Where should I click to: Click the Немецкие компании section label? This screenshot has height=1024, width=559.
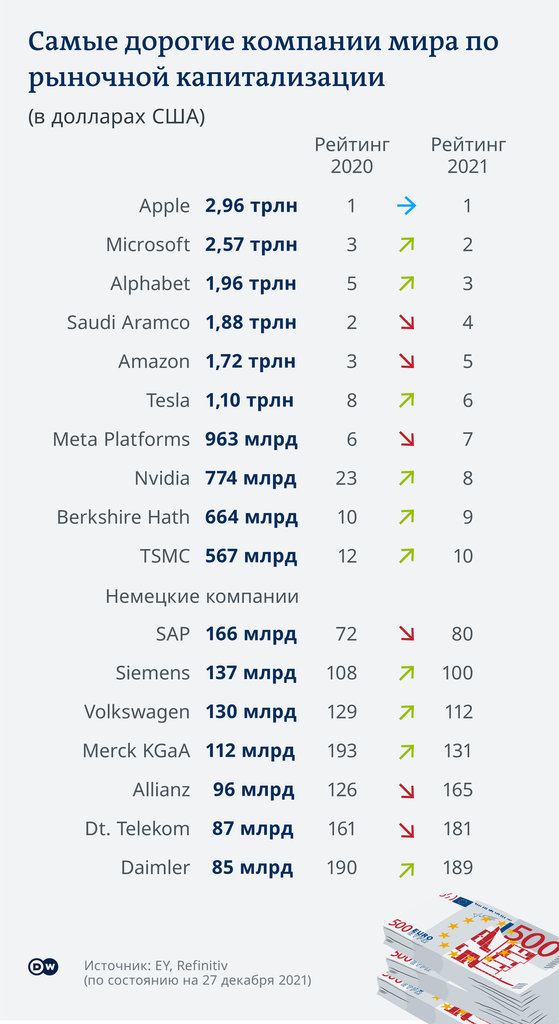[202, 596]
